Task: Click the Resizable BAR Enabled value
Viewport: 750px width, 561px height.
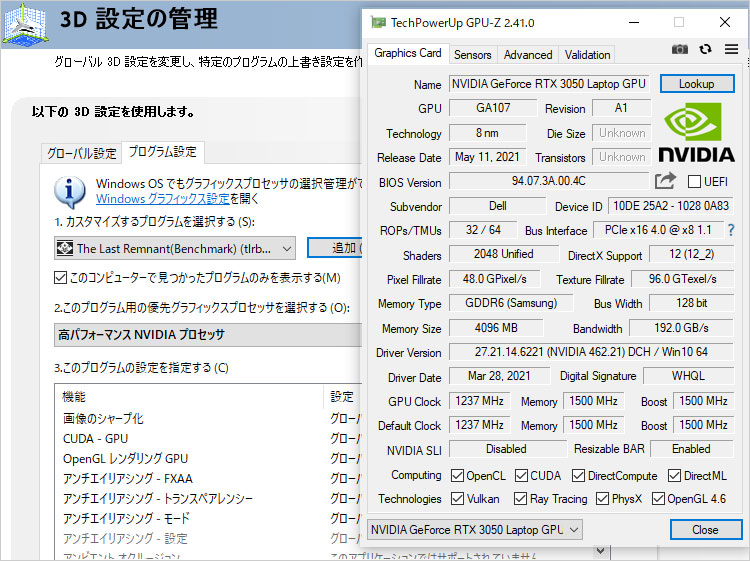Action: coord(691,449)
